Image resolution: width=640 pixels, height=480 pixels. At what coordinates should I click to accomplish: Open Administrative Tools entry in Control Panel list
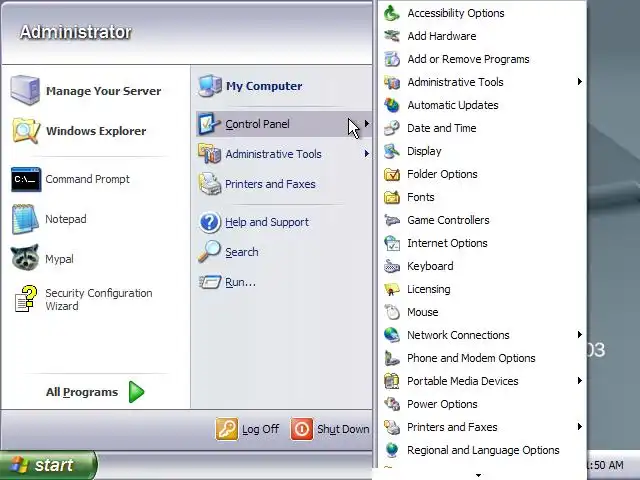pyautogui.click(x=482, y=82)
